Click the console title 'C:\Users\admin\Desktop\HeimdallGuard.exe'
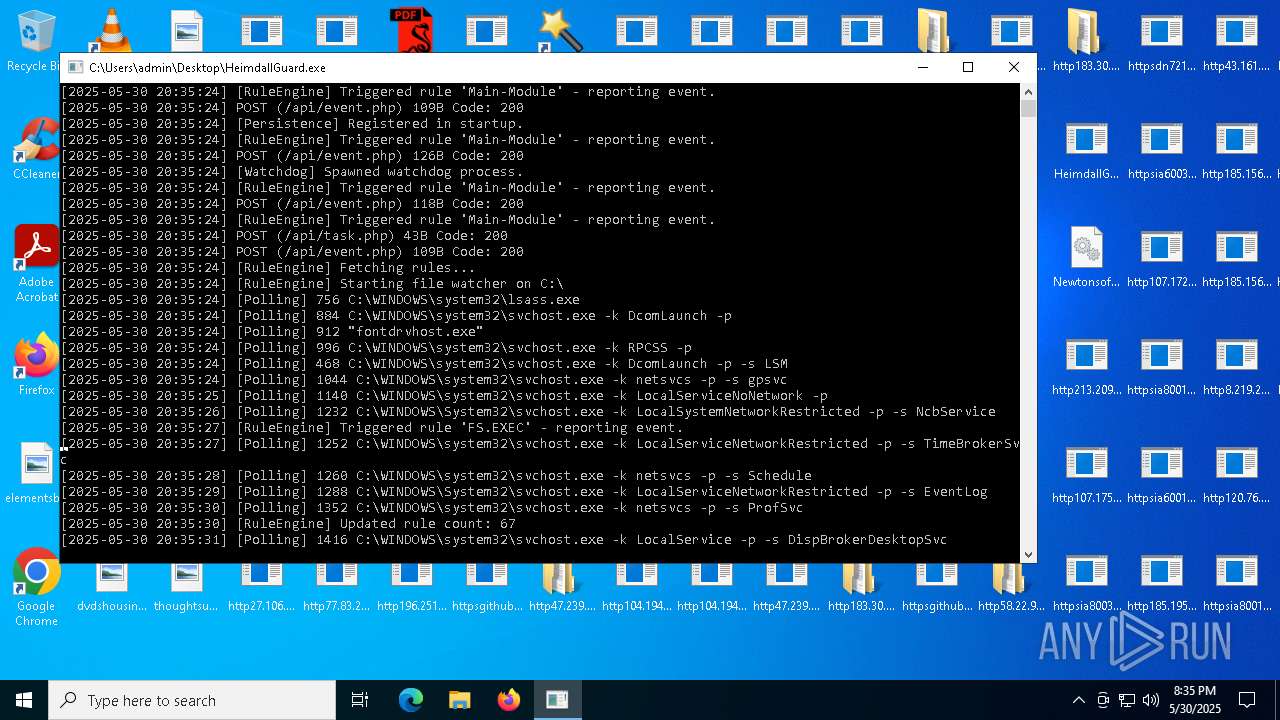This screenshot has height=720, width=1280. pyautogui.click(x=207, y=68)
